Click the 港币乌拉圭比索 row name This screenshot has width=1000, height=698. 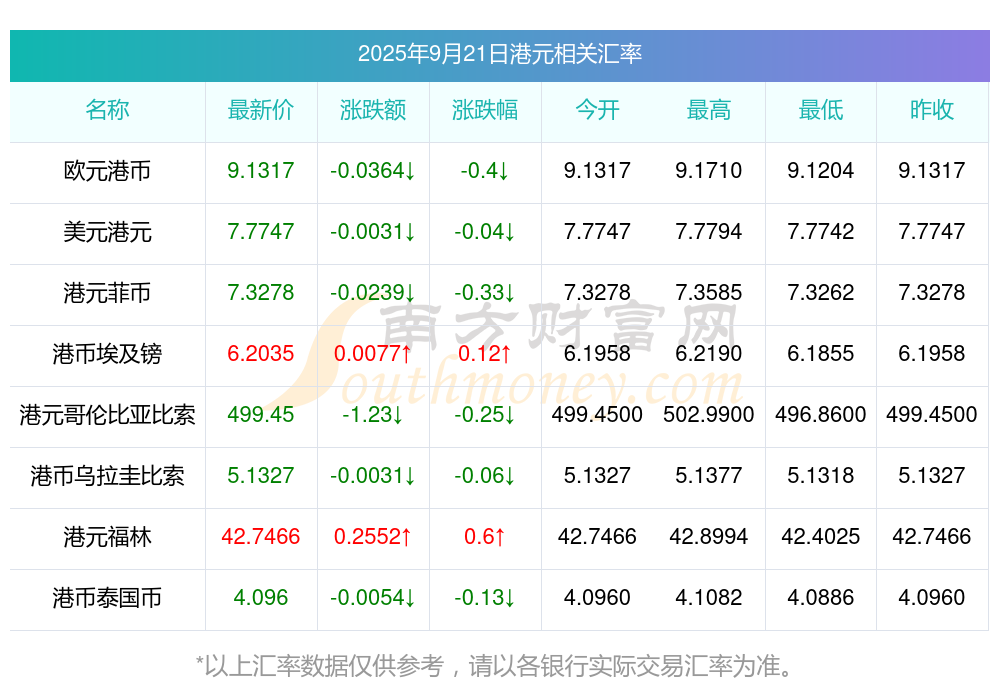(x=107, y=476)
